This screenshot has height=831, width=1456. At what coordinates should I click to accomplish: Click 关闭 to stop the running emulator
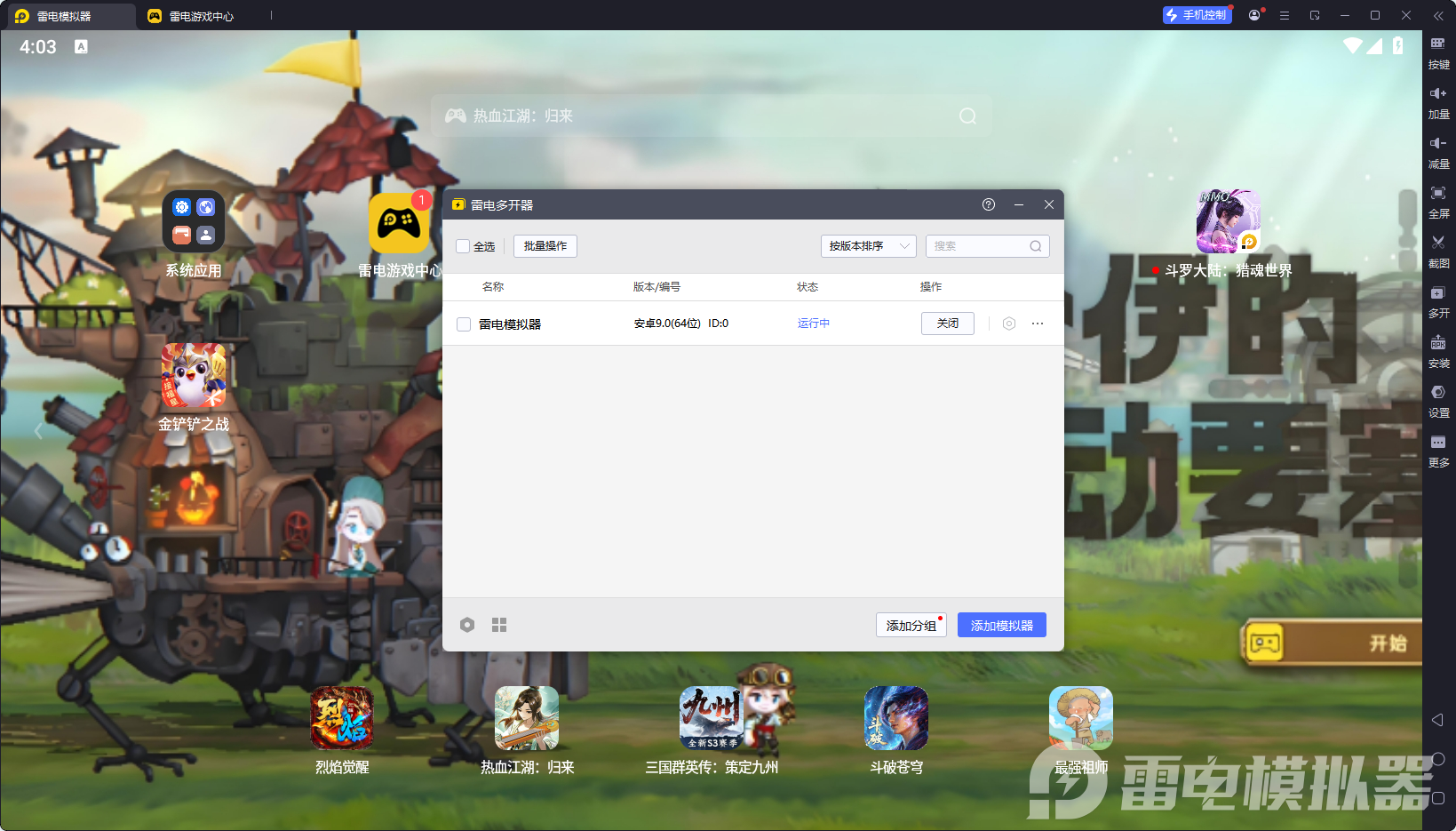point(948,324)
